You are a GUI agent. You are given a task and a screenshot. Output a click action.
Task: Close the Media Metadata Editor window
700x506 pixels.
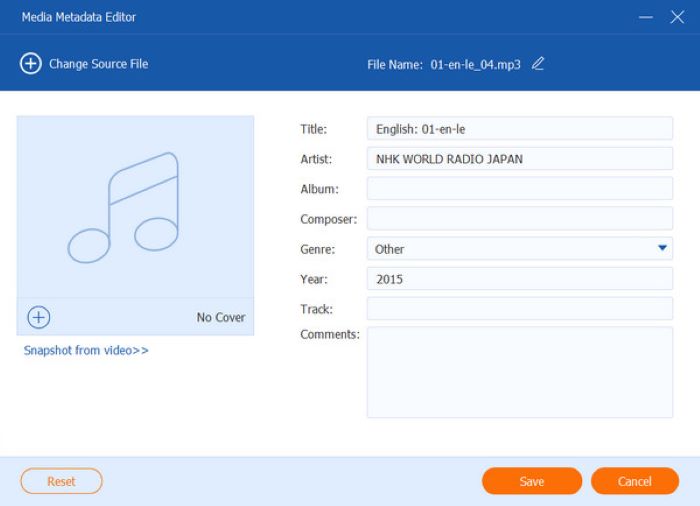(x=677, y=17)
